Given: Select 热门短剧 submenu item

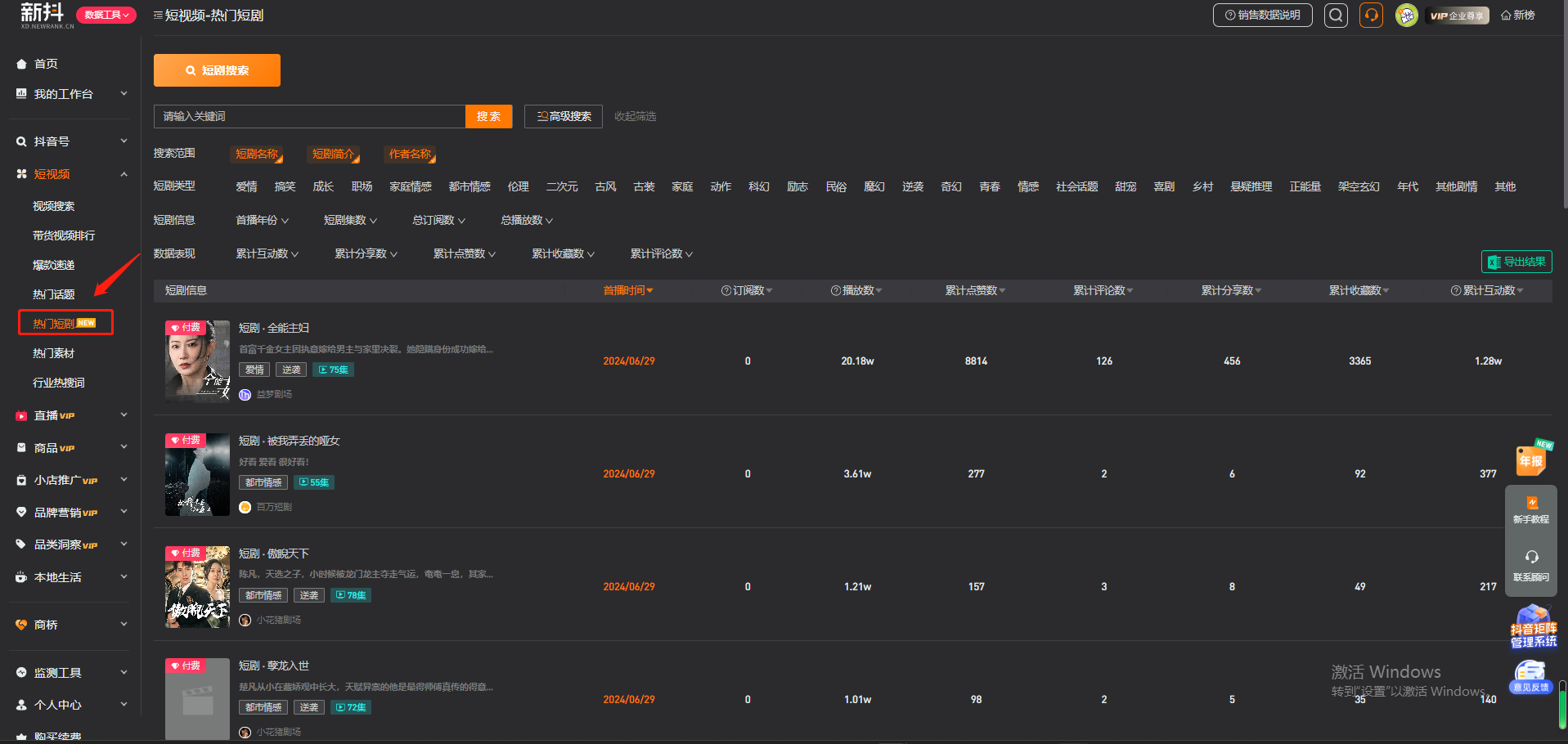Looking at the screenshot, I should [65, 323].
